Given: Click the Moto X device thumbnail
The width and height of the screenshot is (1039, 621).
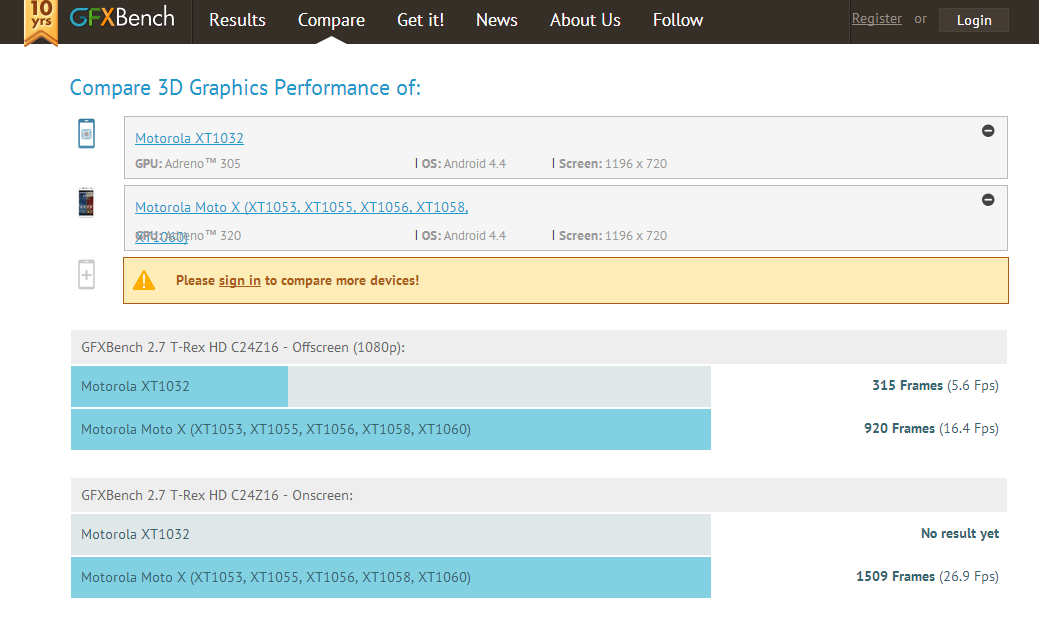Looking at the screenshot, I should 86,203.
